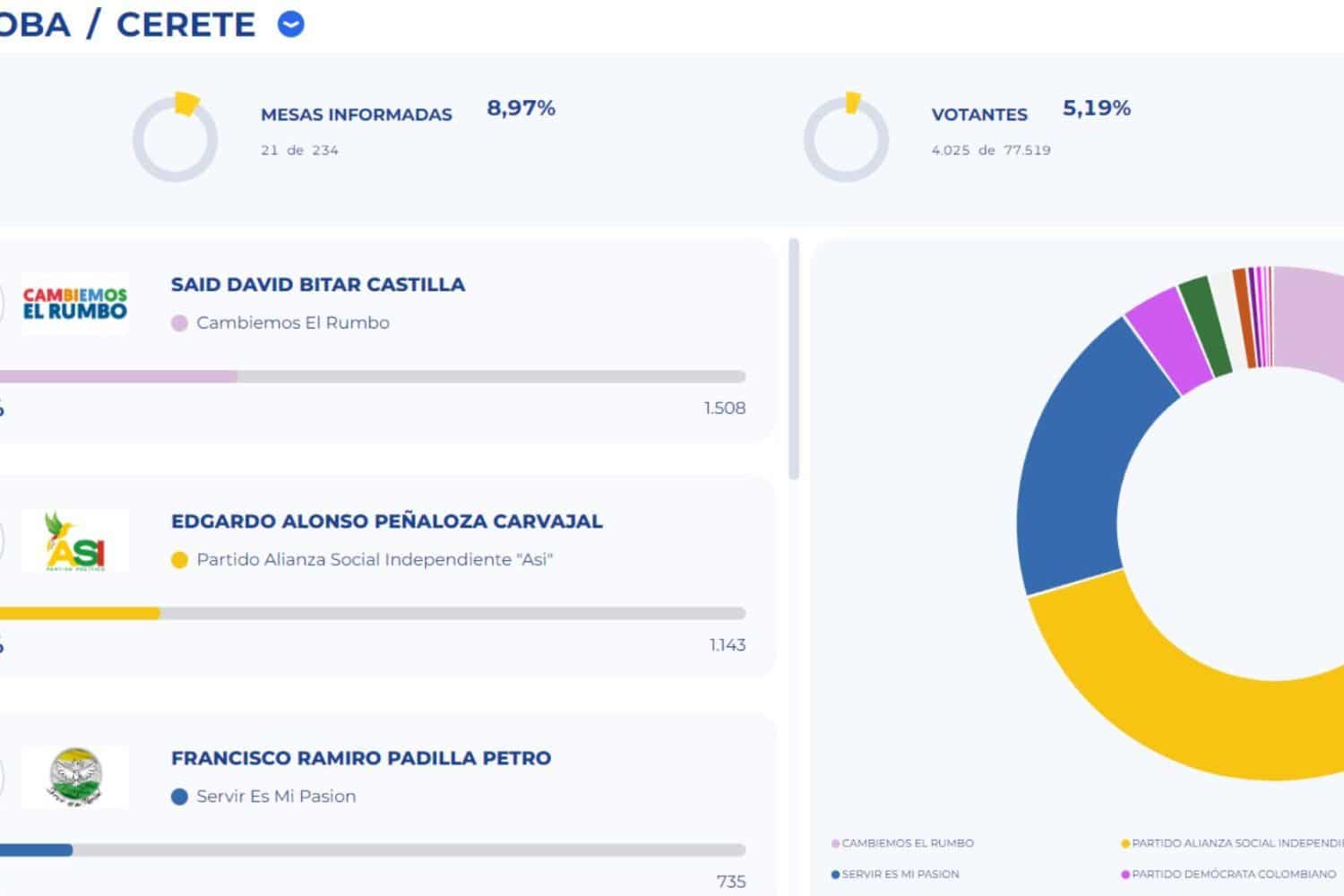Viewport: 1344px width, 896px height.
Task: Click the yellow Partido Alianza Social color dot
Action: pyautogui.click(x=179, y=560)
